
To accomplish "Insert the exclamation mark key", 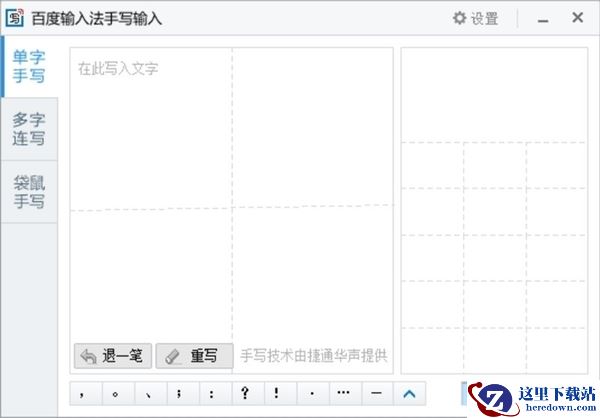I will [280, 393].
